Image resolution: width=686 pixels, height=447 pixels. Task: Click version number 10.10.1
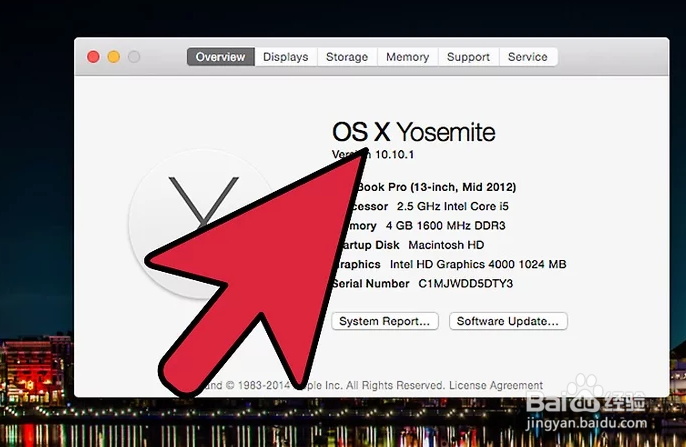click(x=394, y=154)
